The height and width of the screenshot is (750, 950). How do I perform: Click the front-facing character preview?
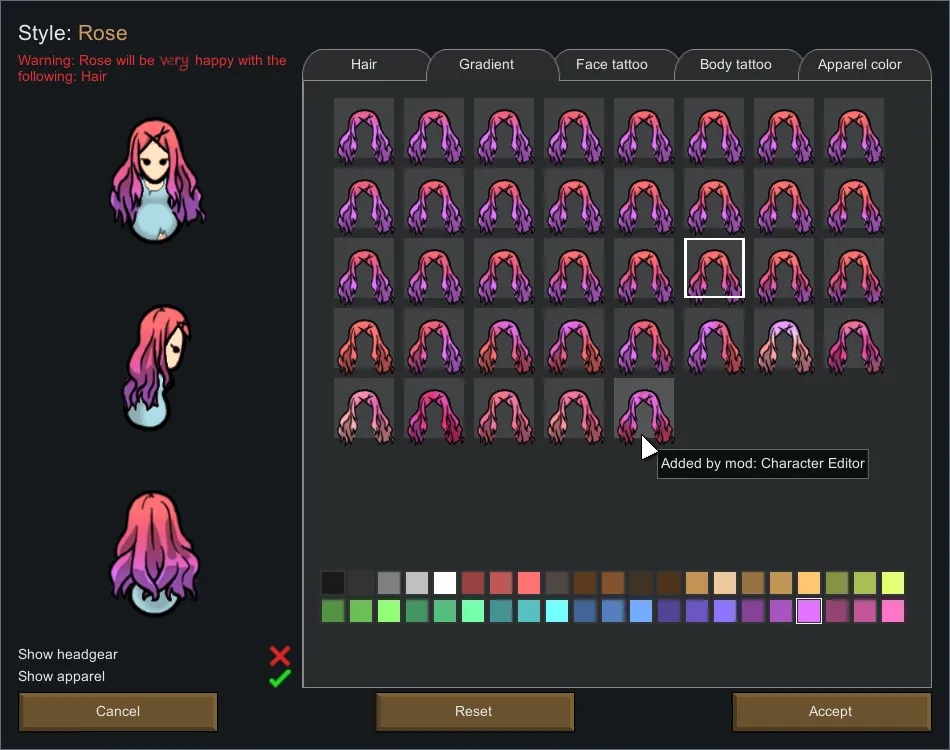pyautogui.click(x=158, y=182)
